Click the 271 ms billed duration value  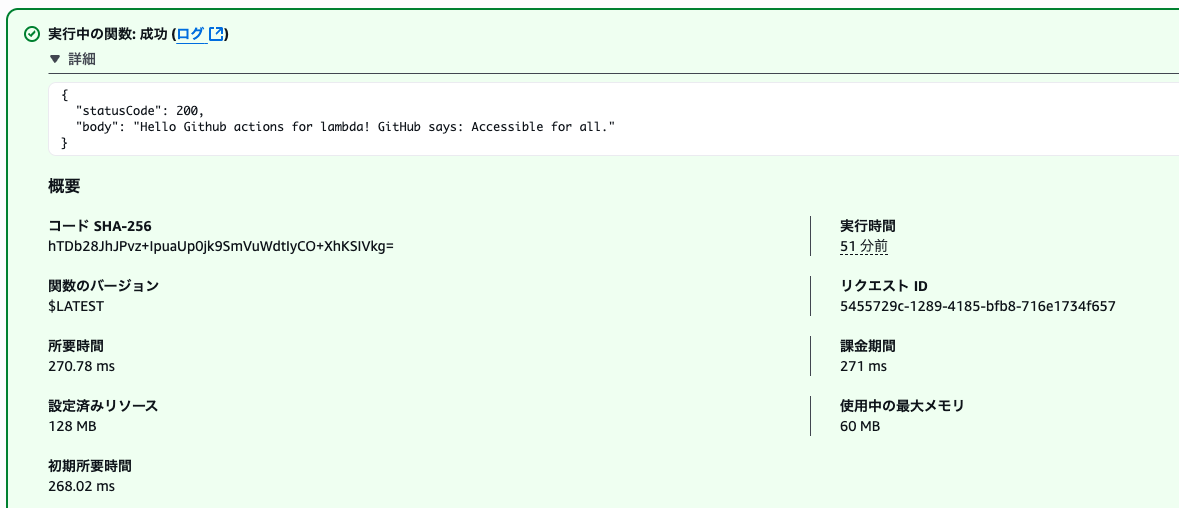click(x=863, y=366)
